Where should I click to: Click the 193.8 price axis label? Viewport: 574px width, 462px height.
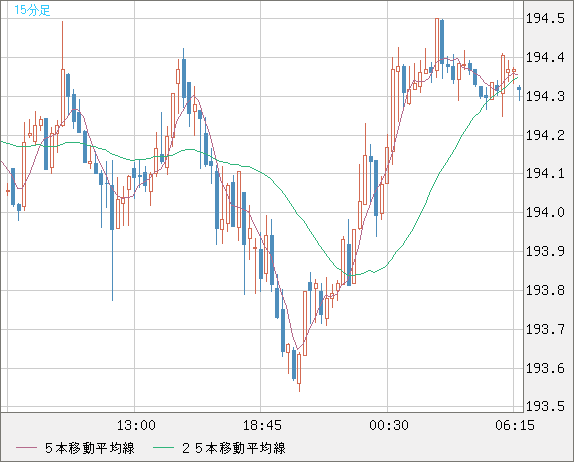pyautogui.click(x=545, y=290)
